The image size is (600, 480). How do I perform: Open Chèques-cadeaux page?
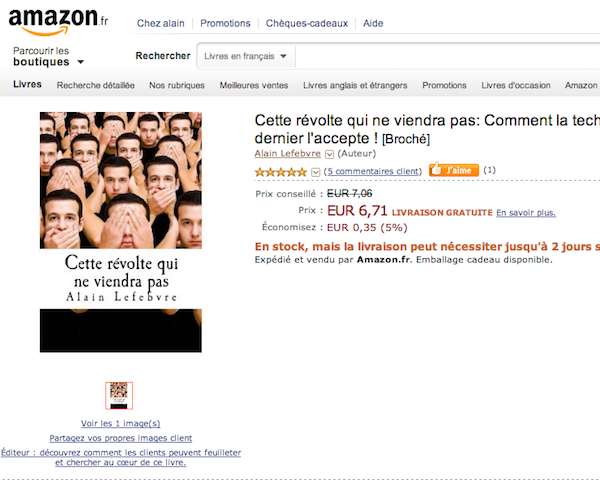click(307, 23)
